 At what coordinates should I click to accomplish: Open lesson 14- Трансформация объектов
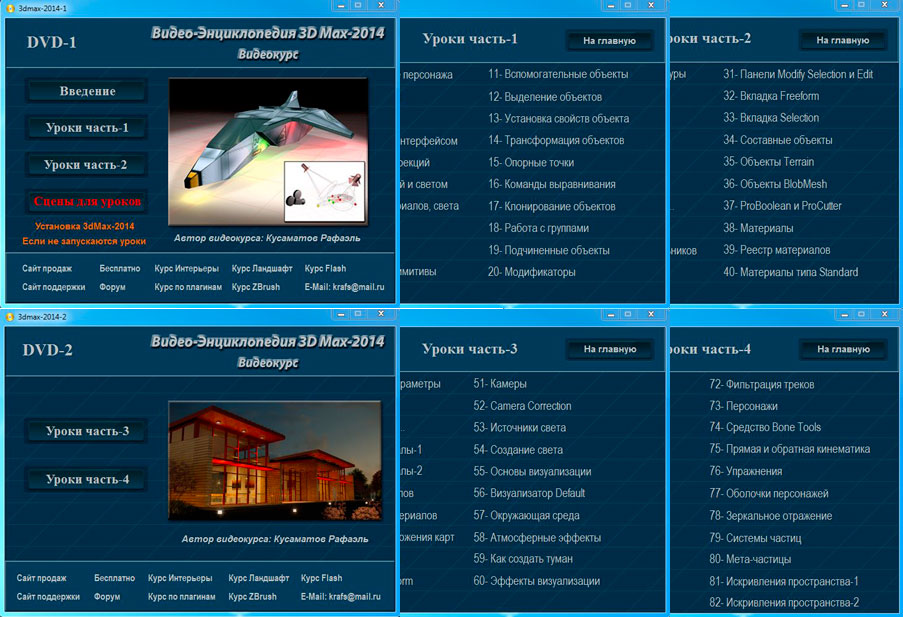[x=556, y=141]
